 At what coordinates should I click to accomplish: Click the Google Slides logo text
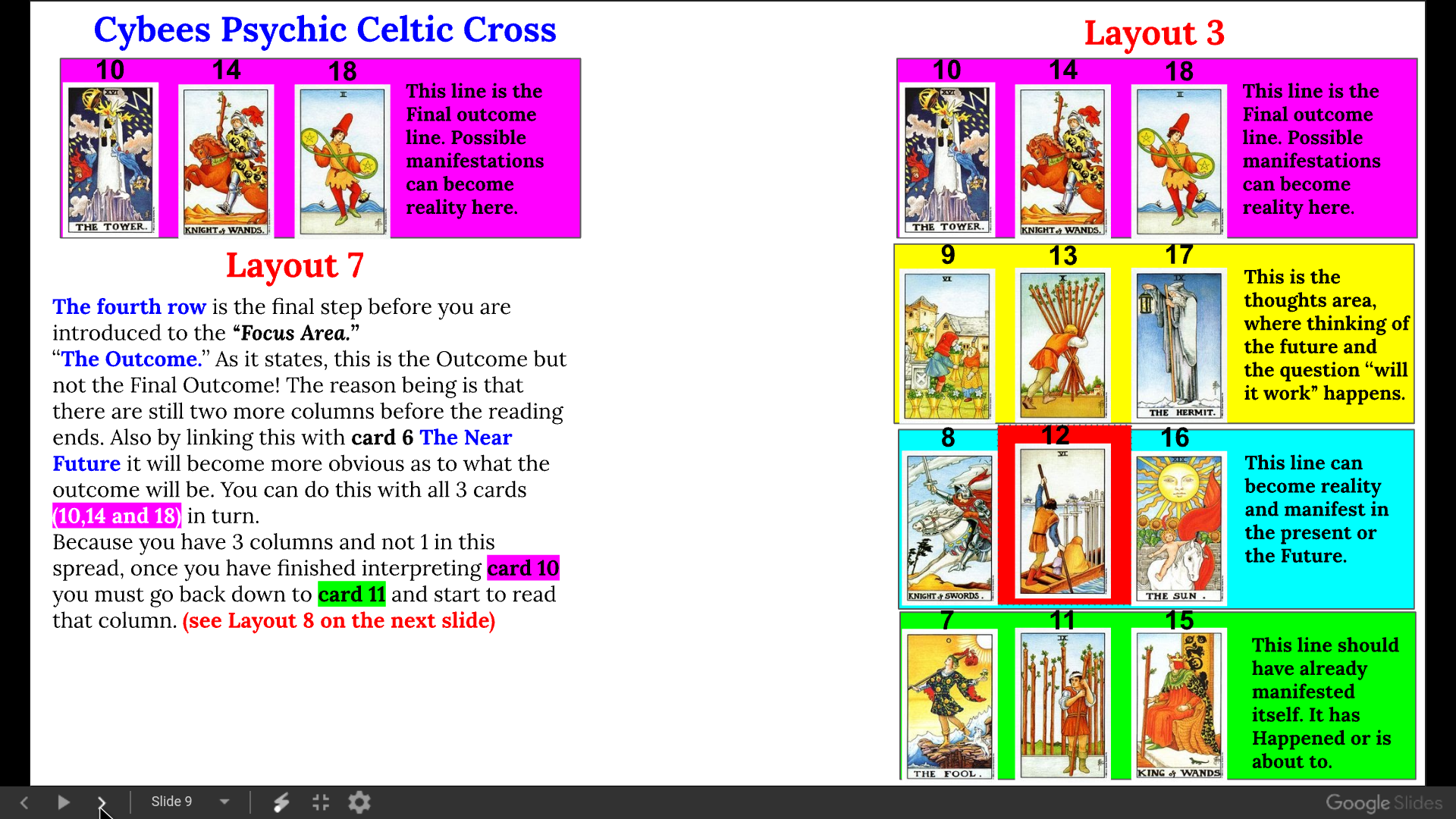pos(1384,803)
